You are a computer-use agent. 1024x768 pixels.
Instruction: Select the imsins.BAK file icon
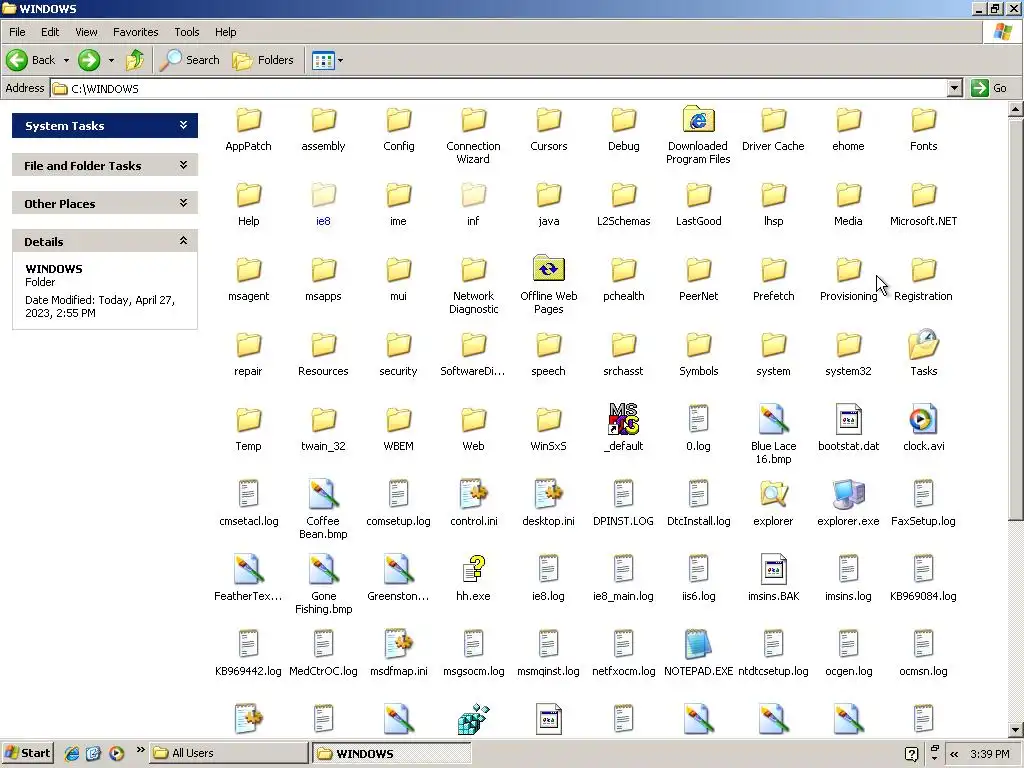coord(773,569)
